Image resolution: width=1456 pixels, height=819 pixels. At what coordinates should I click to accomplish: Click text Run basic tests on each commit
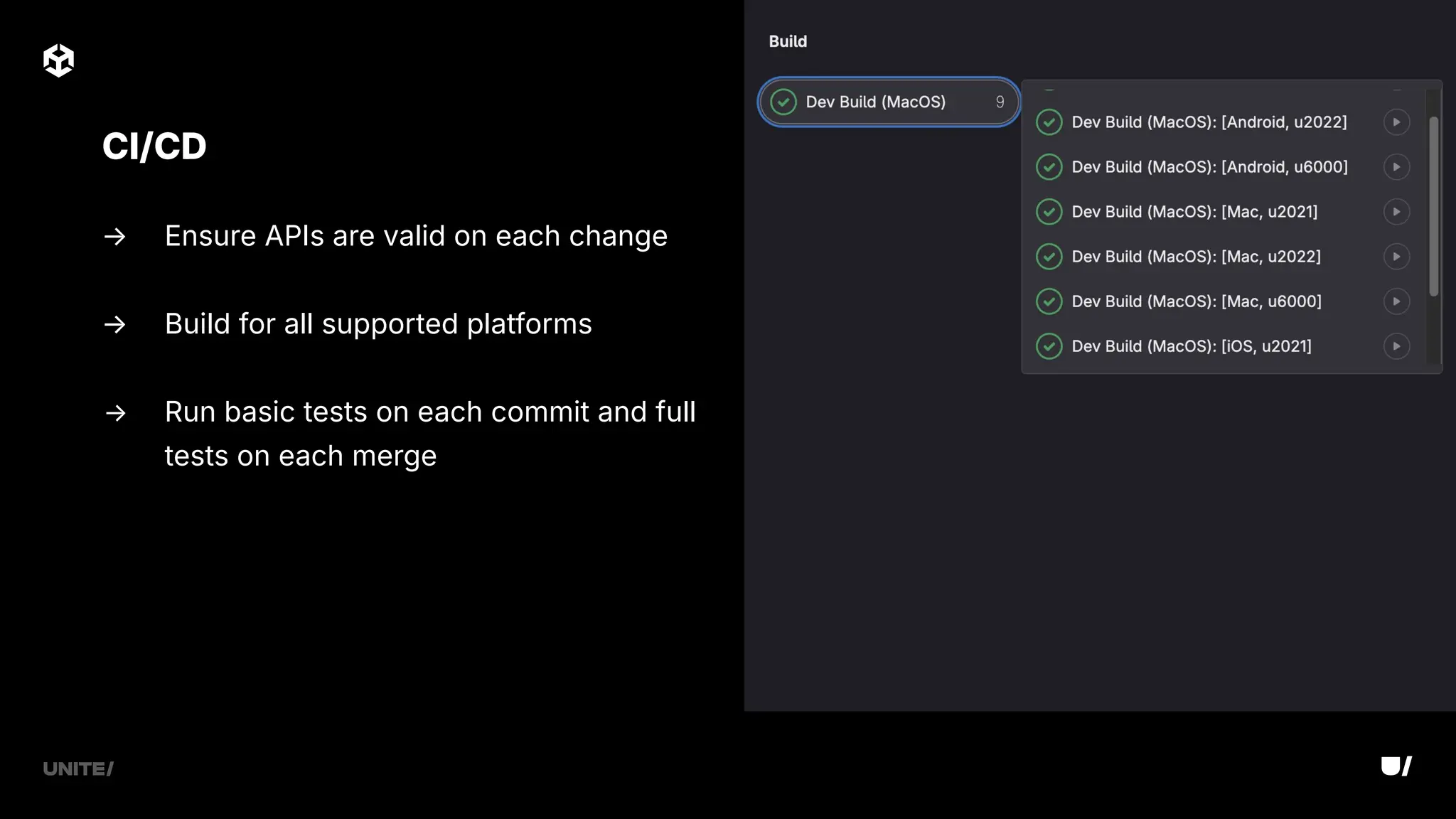pyautogui.click(x=377, y=412)
